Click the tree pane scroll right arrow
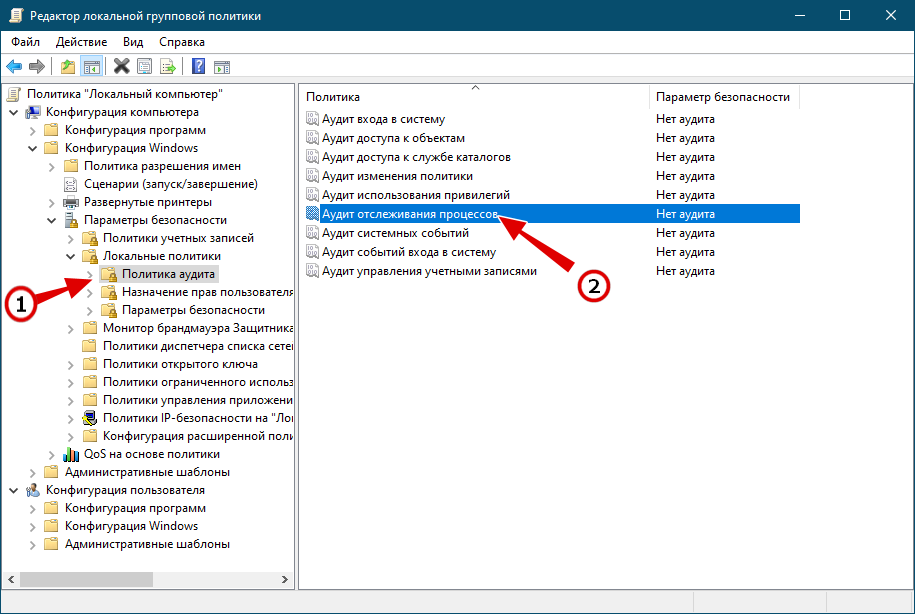This screenshot has height=614, width=915. [x=285, y=580]
